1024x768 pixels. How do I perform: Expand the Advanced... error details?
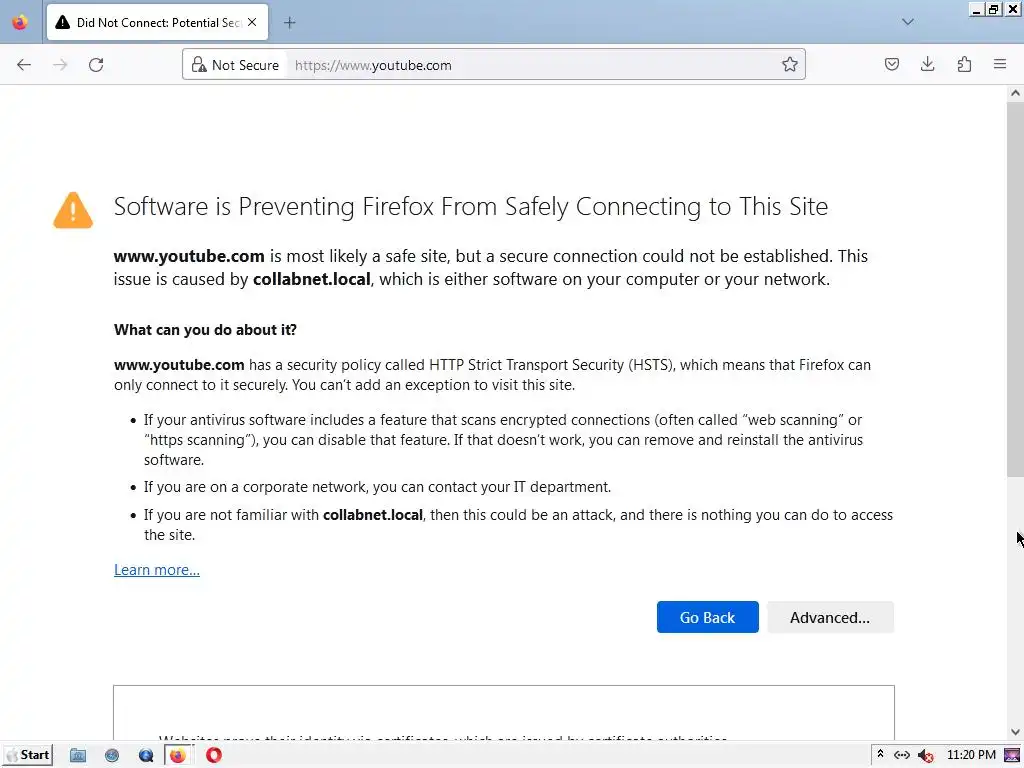coord(830,617)
